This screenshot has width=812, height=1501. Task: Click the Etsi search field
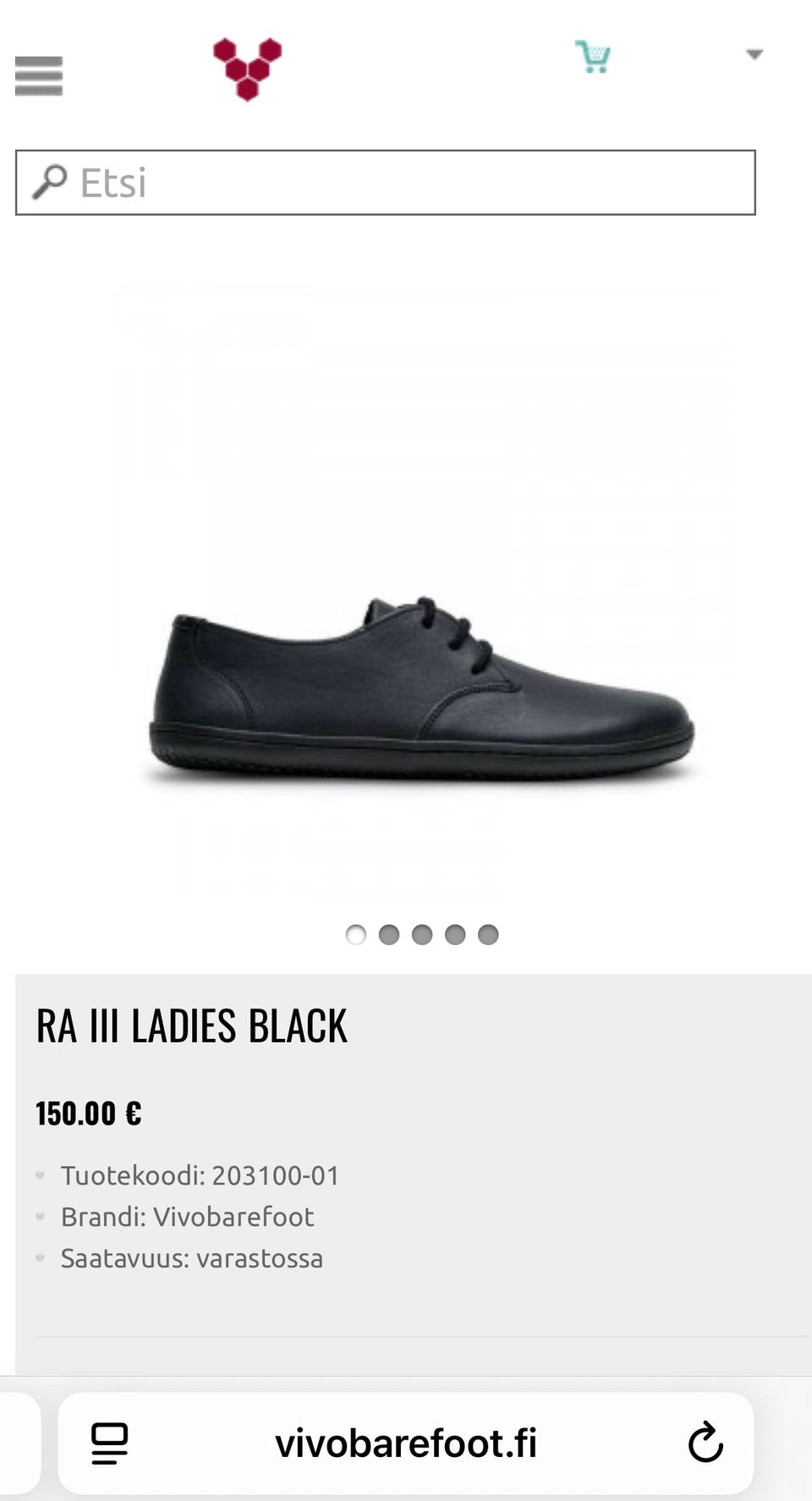[x=385, y=183]
